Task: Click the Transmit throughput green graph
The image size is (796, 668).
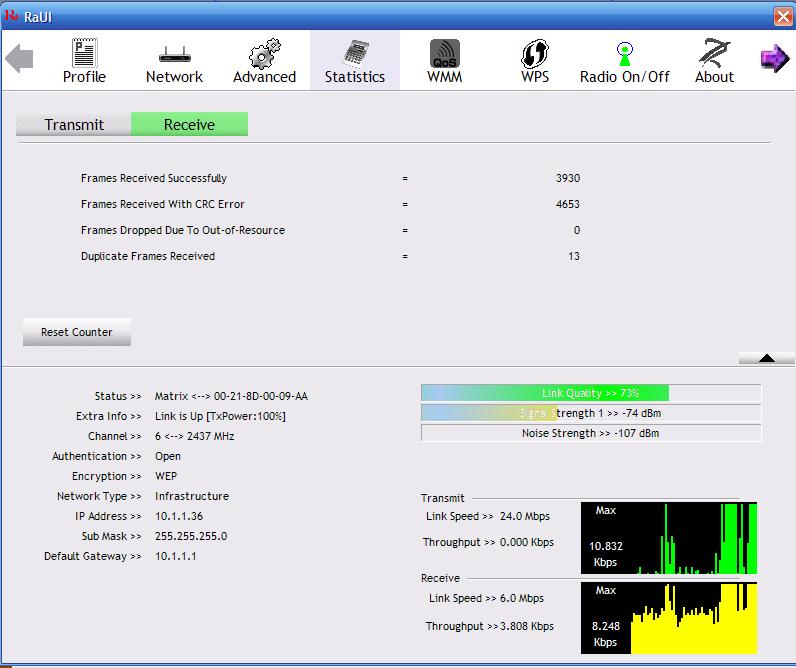Action: 669,538
